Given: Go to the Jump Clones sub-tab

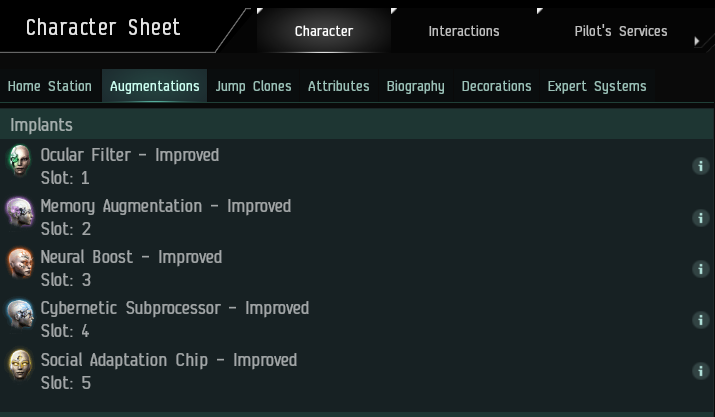Looking at the screenshot, I should point(253,86).
